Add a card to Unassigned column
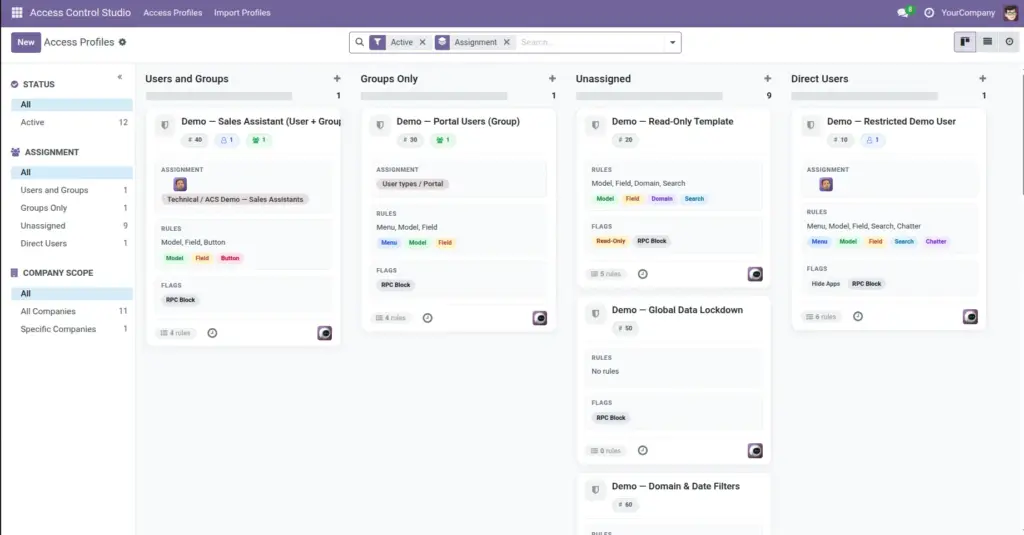Screen dimensions: 1024x535 767,78
